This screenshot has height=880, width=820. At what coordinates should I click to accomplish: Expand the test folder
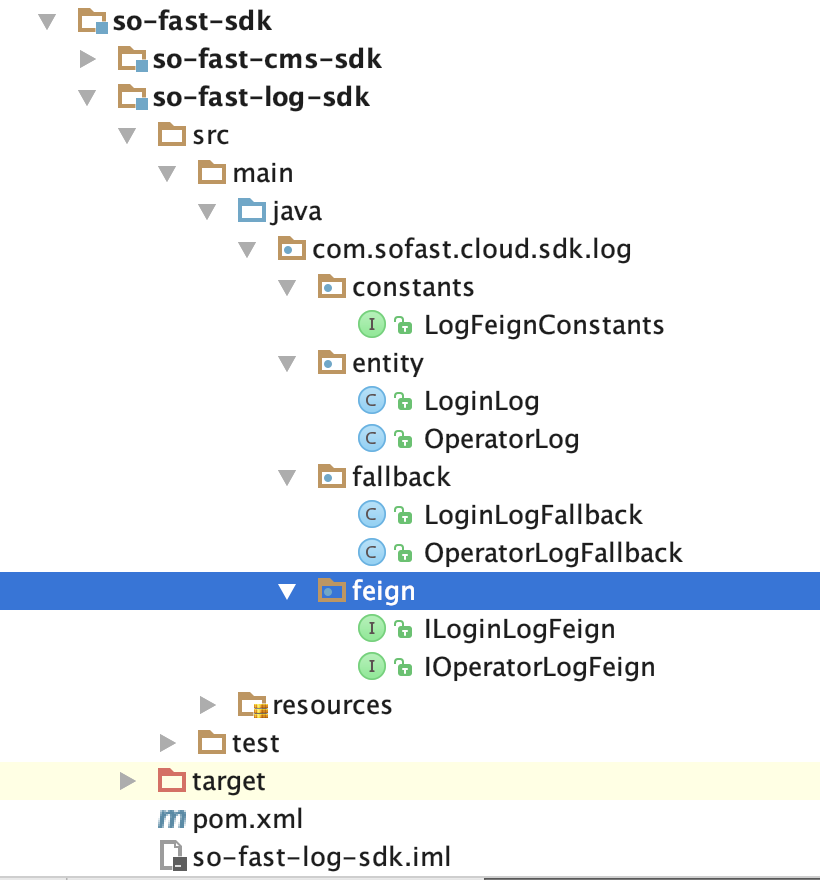point(168,742)
